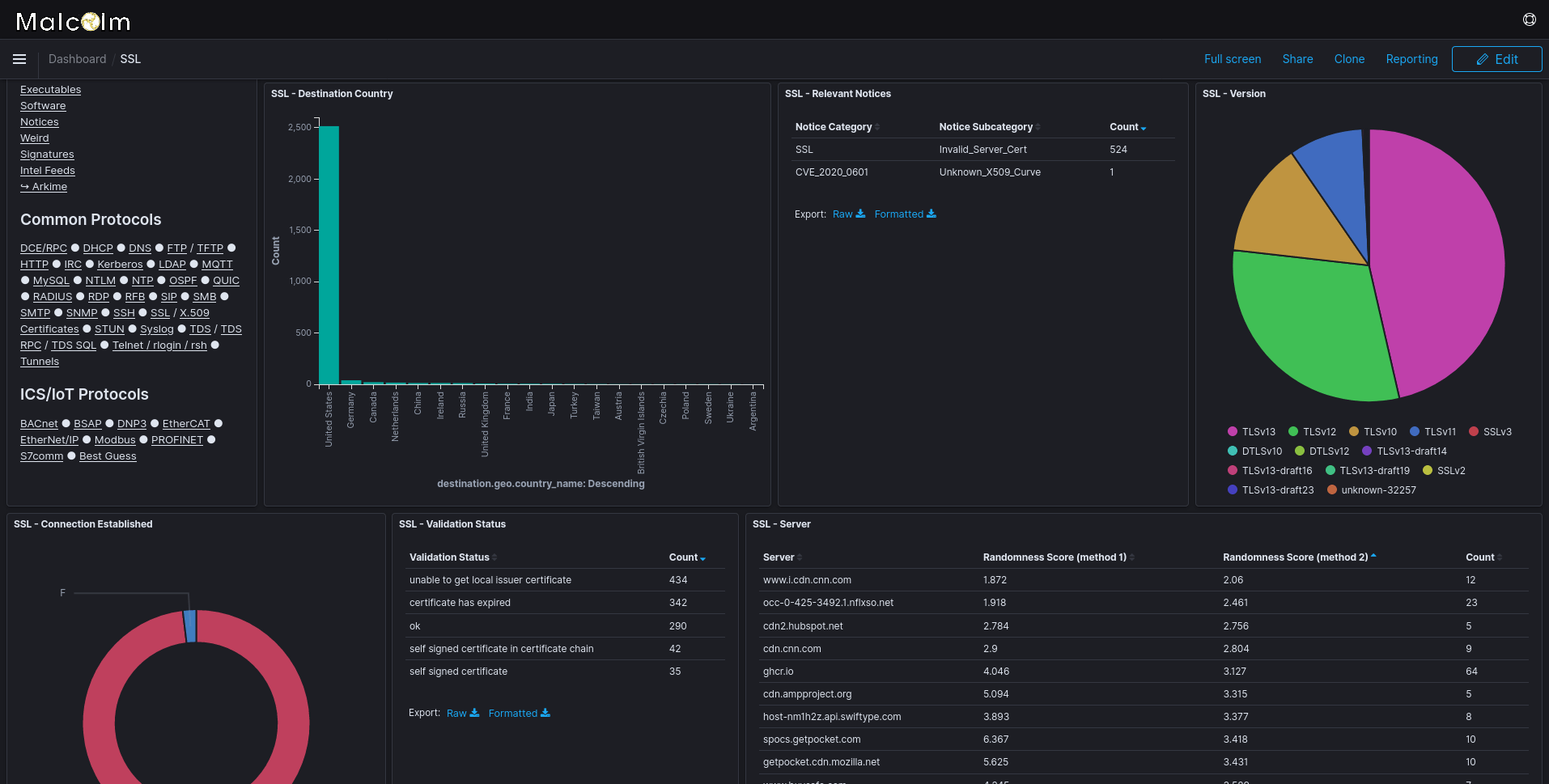Click the Formatted download icon in Validation Status
Screen dimensions: 1549x784
[545, 713]
